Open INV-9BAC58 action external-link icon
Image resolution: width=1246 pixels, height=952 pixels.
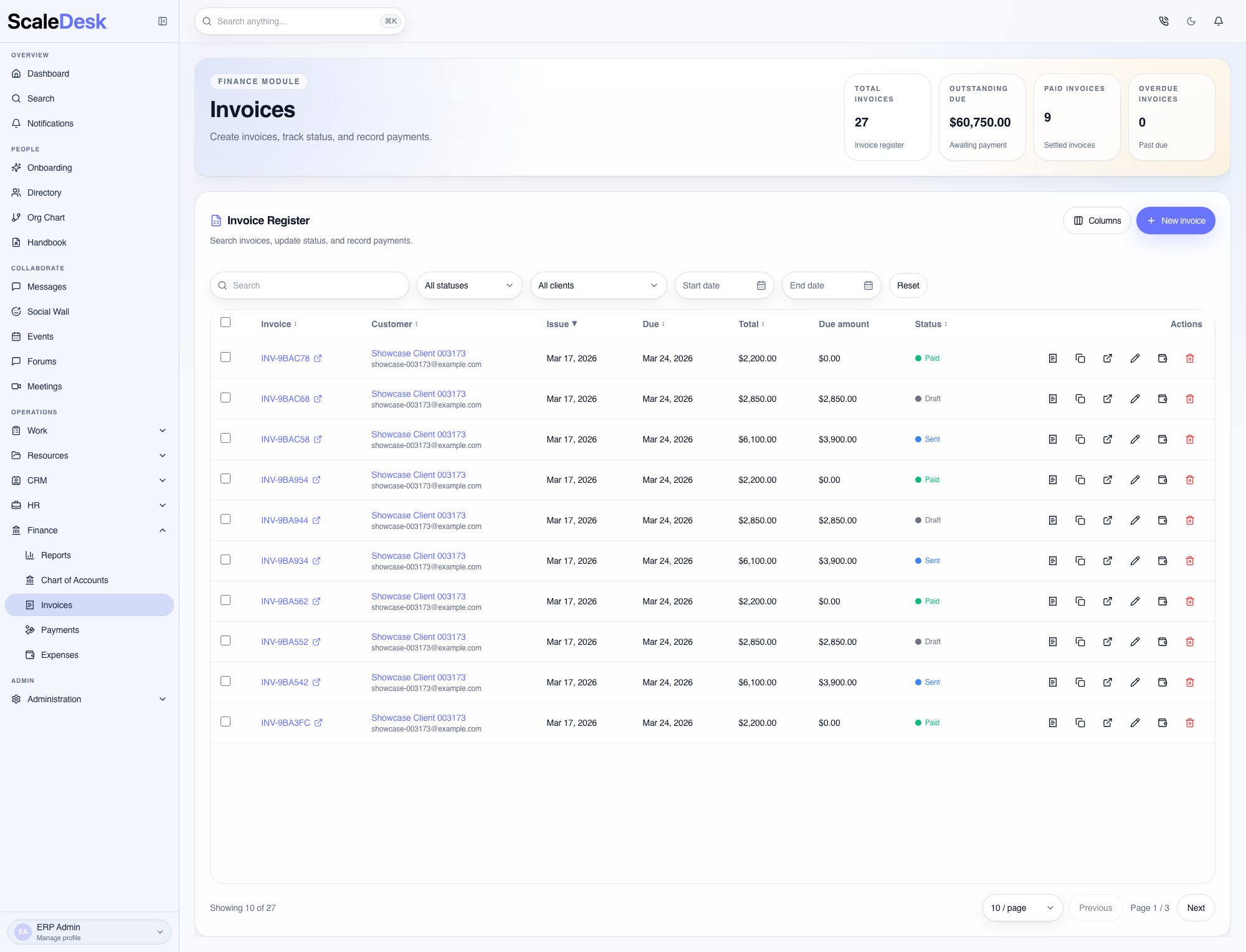(x=1108, y=439)
